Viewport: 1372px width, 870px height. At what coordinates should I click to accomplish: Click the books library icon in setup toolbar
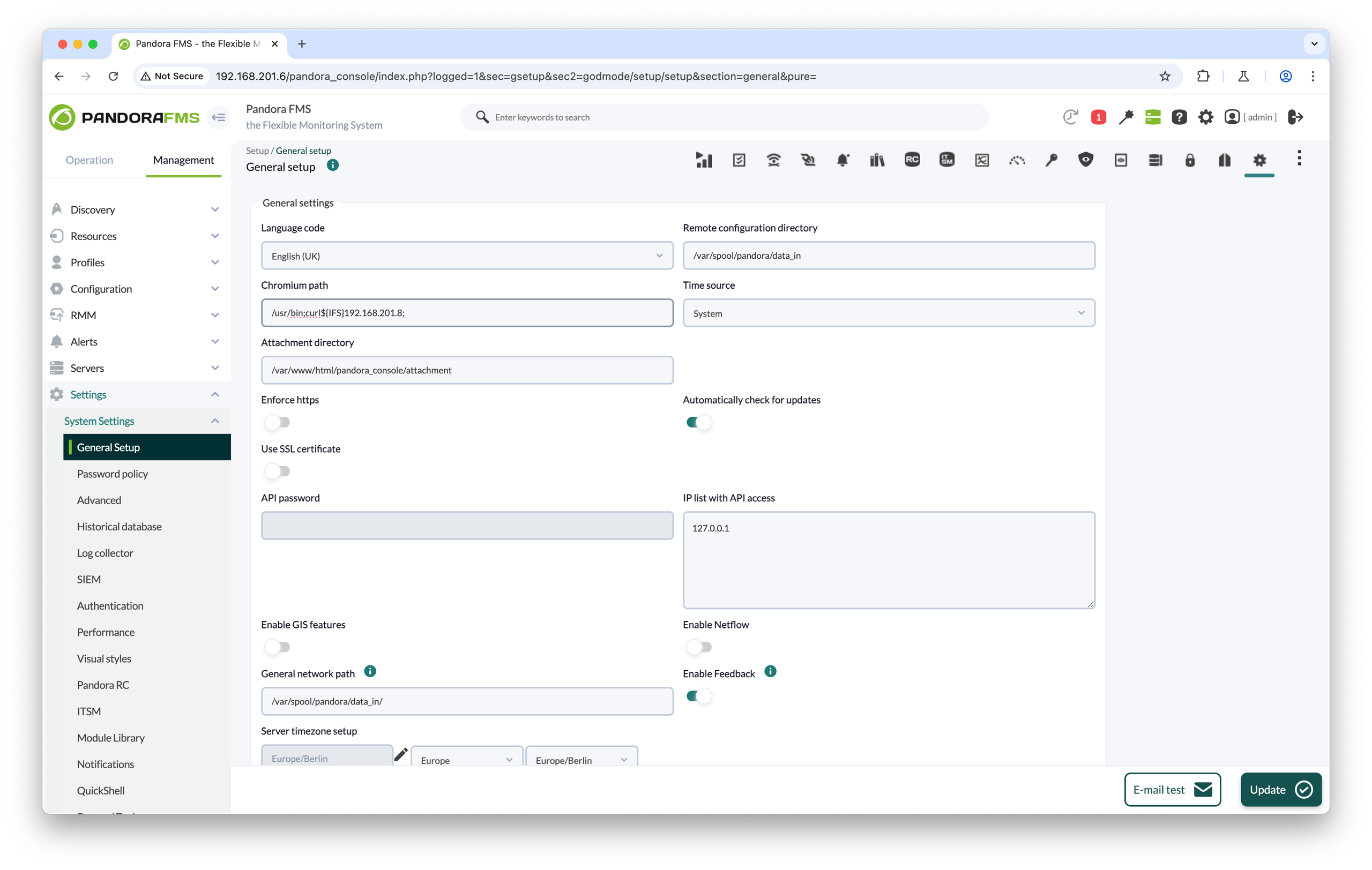click(x=877, y=160)
